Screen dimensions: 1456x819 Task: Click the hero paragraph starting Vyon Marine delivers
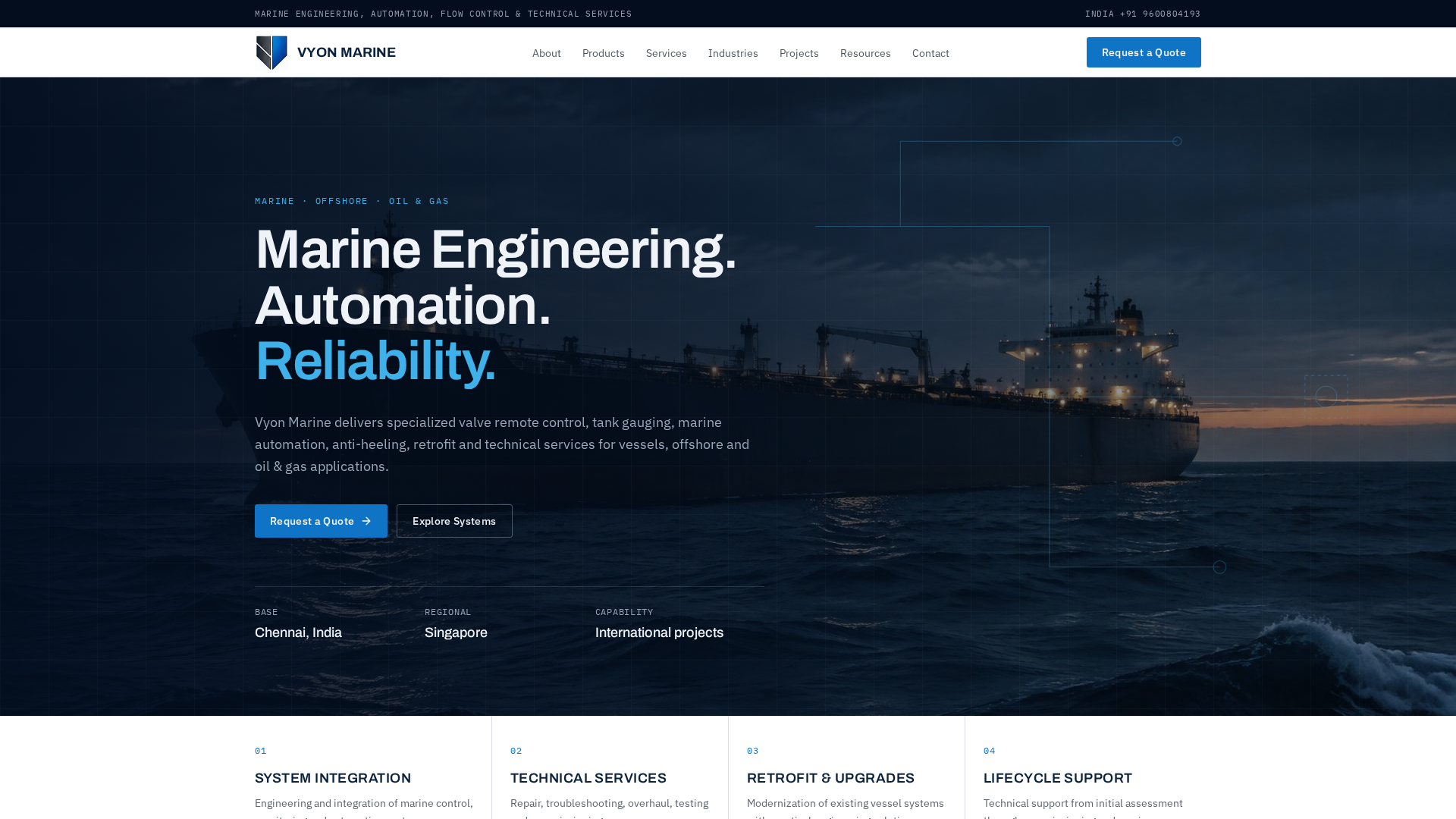click(x=502, y=444)
